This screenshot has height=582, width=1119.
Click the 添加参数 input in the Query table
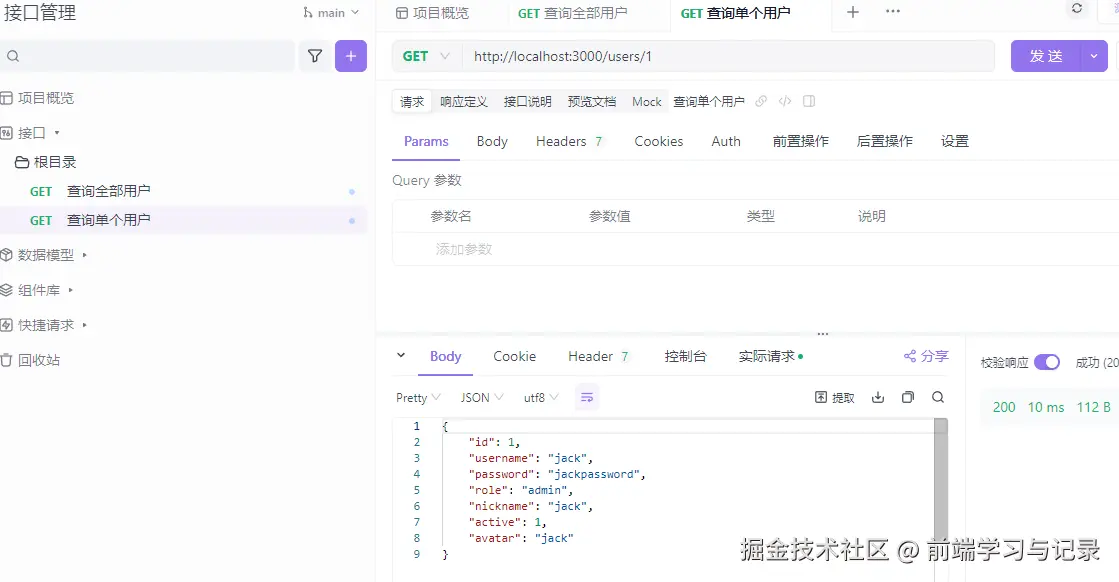tap(464, 250)
